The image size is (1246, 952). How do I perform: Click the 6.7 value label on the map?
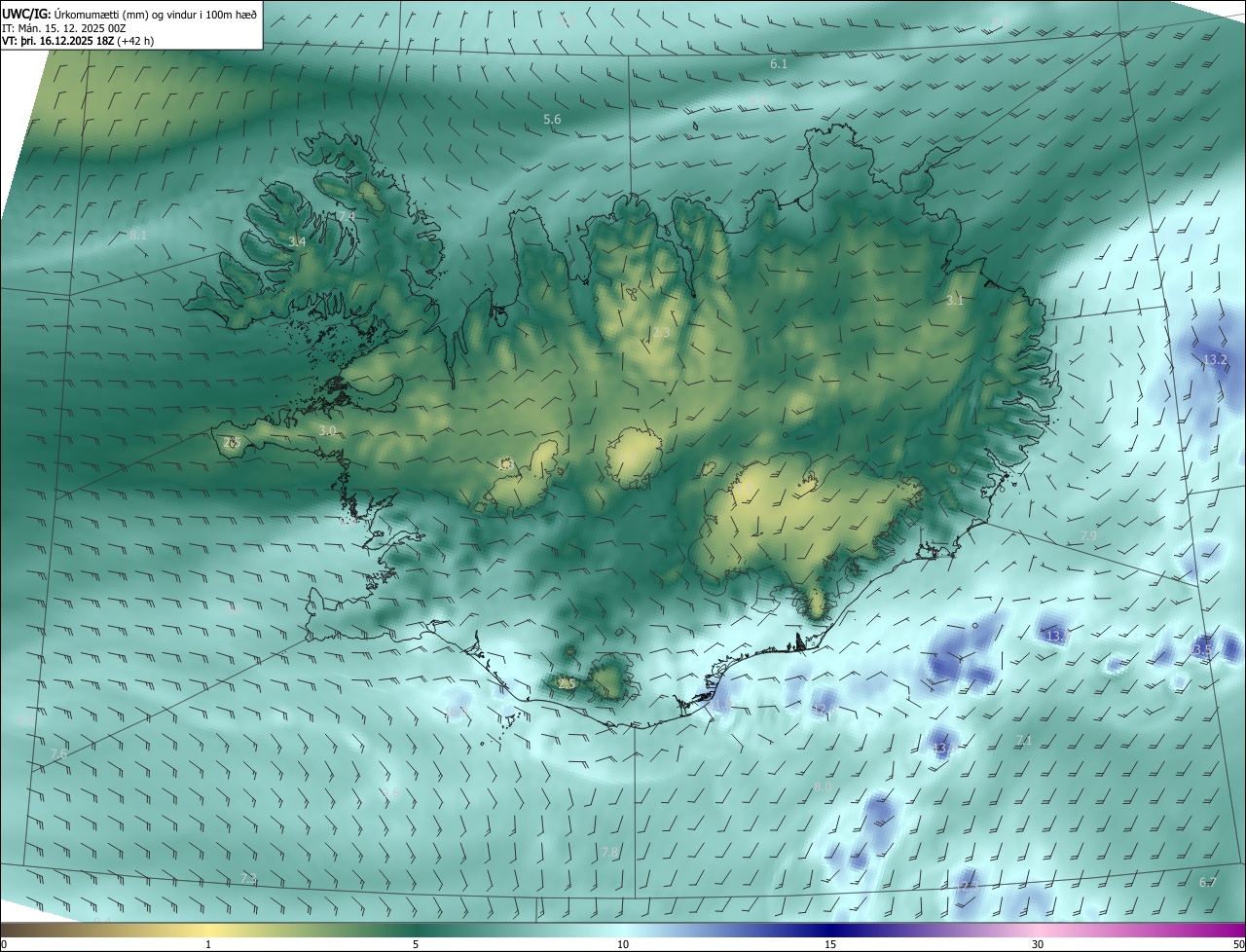1208,882
